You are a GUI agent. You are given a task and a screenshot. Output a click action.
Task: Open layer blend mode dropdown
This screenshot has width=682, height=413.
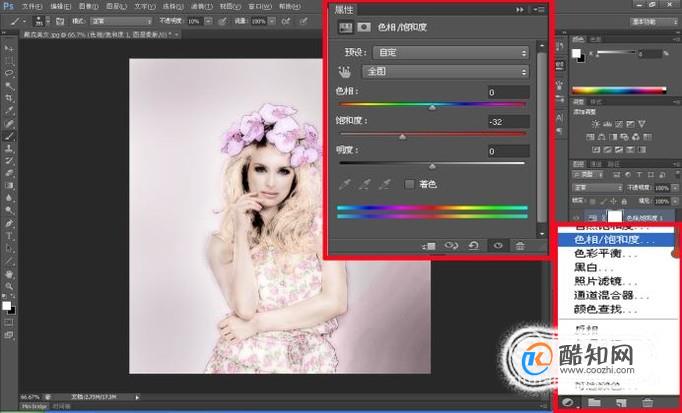597,188
